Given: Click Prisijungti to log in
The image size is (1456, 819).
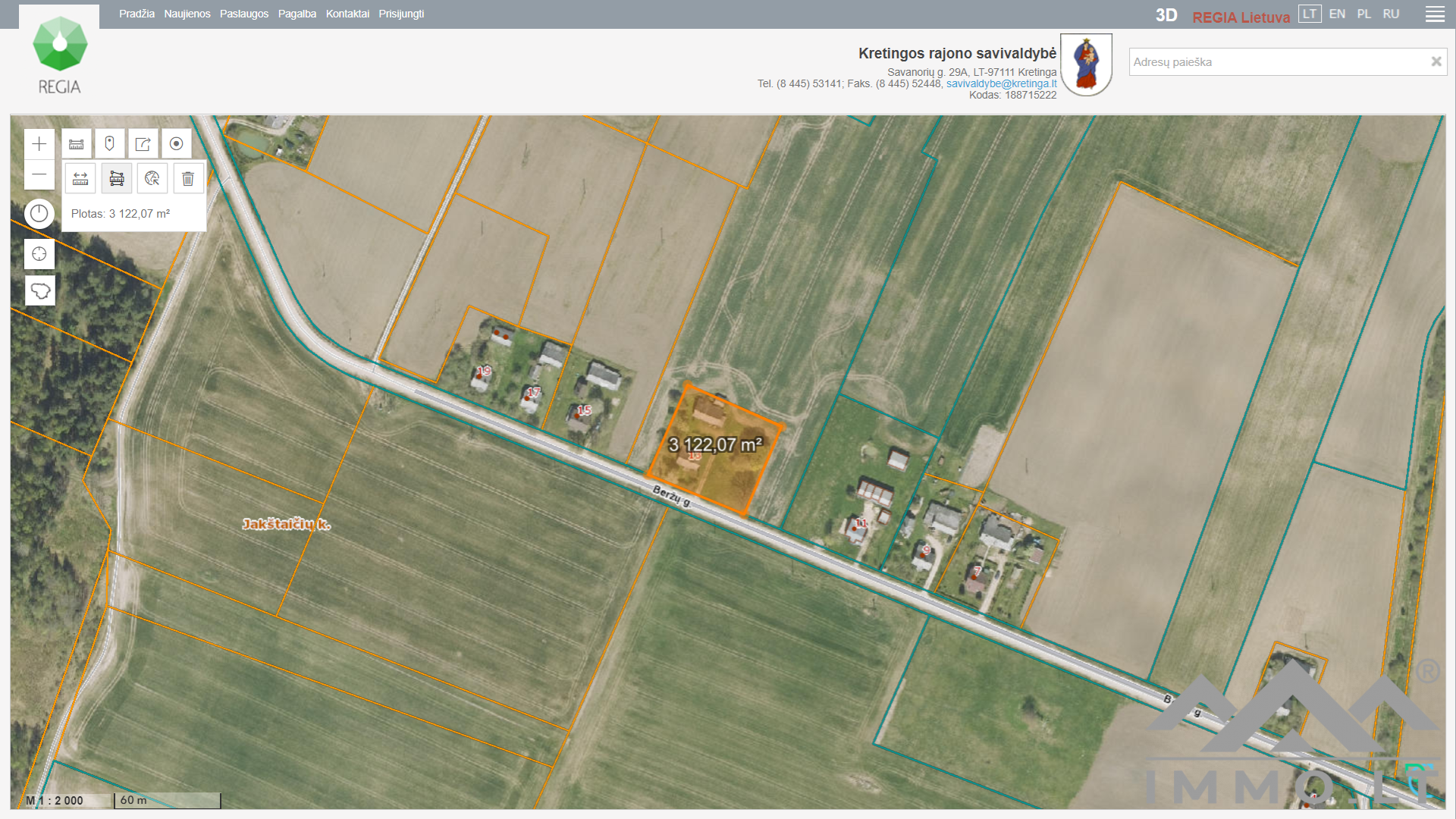Looking at the screenshot, I should pyautogui.click(x=401, y=14).
